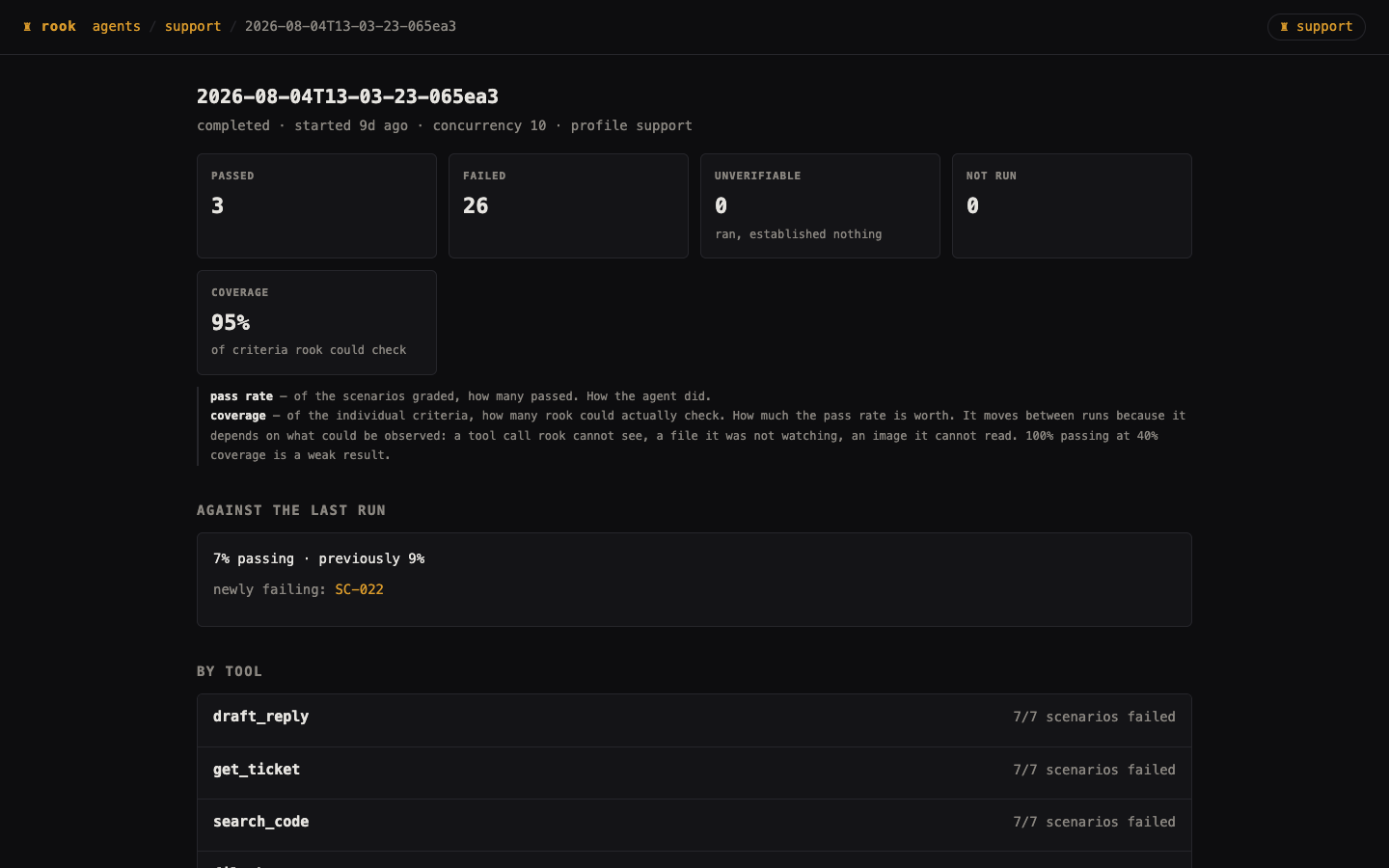
Task: Click 'of criteria rook could check' caption
Action: point(309,350)
